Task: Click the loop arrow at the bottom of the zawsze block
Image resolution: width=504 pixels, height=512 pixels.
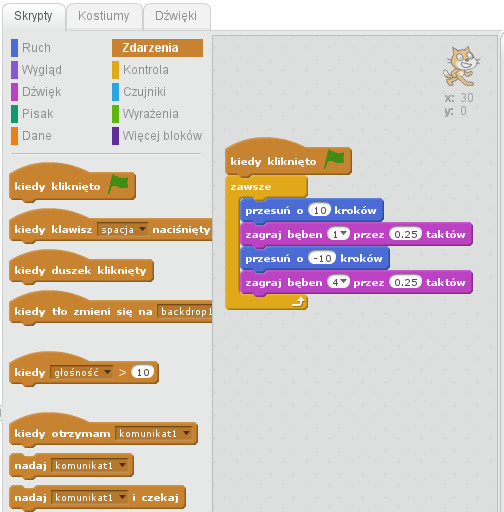Action: (x=299, y=302)
